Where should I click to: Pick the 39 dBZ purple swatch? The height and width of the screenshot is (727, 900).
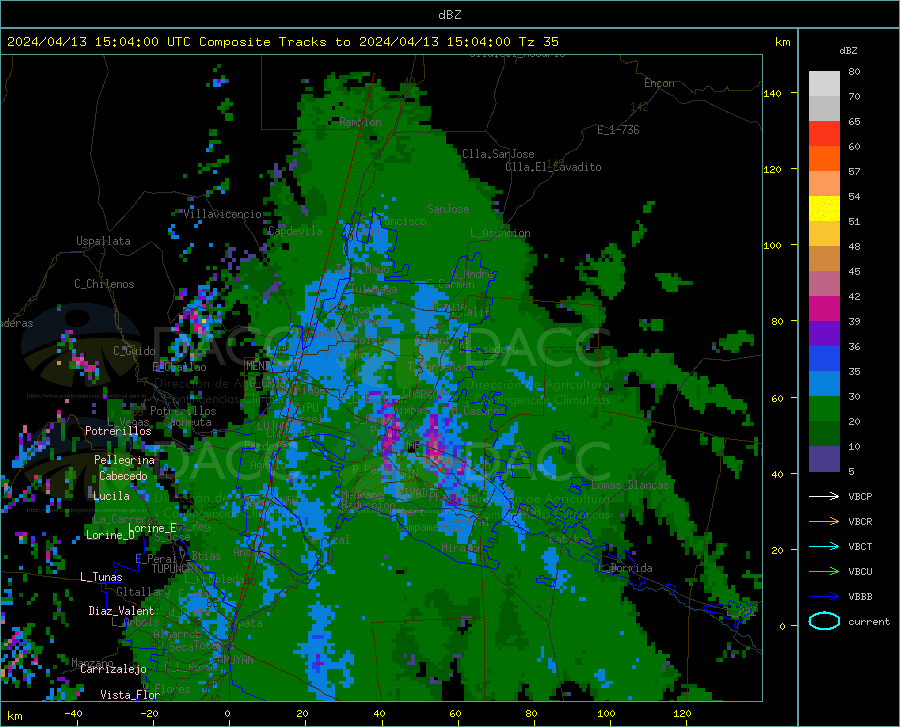pos(824,334)
